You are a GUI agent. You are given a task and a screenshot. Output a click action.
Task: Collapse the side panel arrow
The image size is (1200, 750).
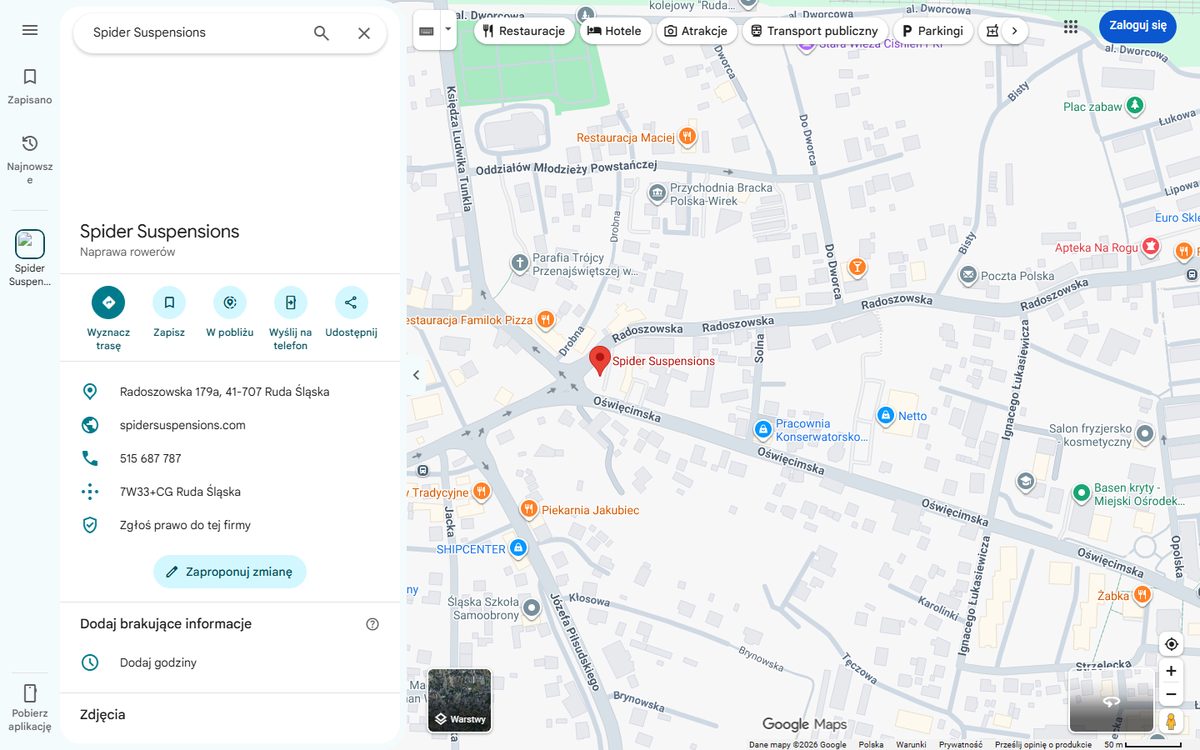(x=416, y=375)
